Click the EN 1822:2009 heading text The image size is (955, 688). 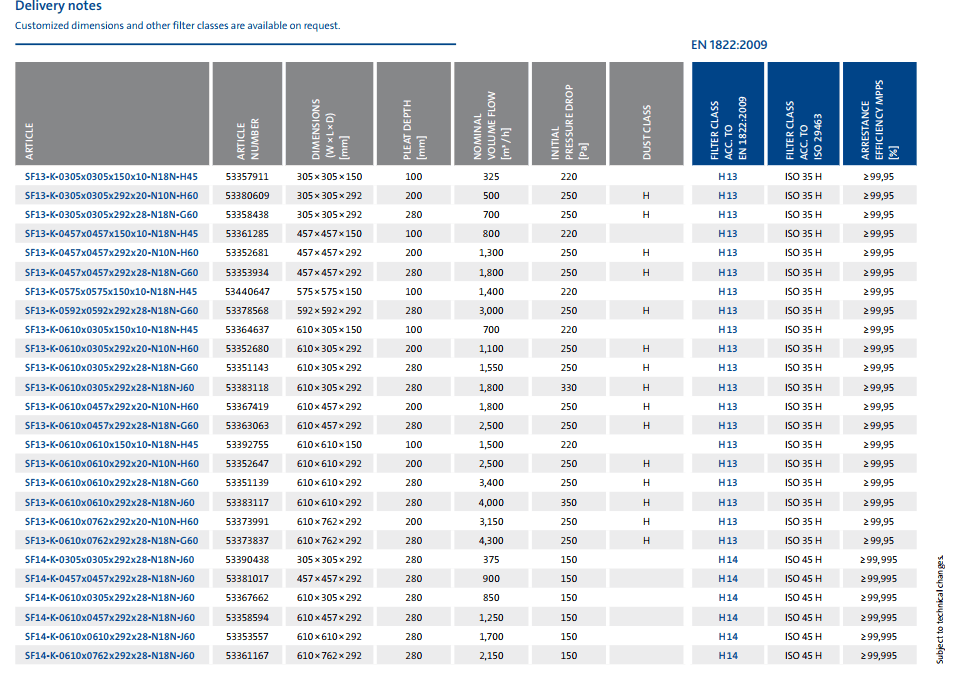pos(729,45)
